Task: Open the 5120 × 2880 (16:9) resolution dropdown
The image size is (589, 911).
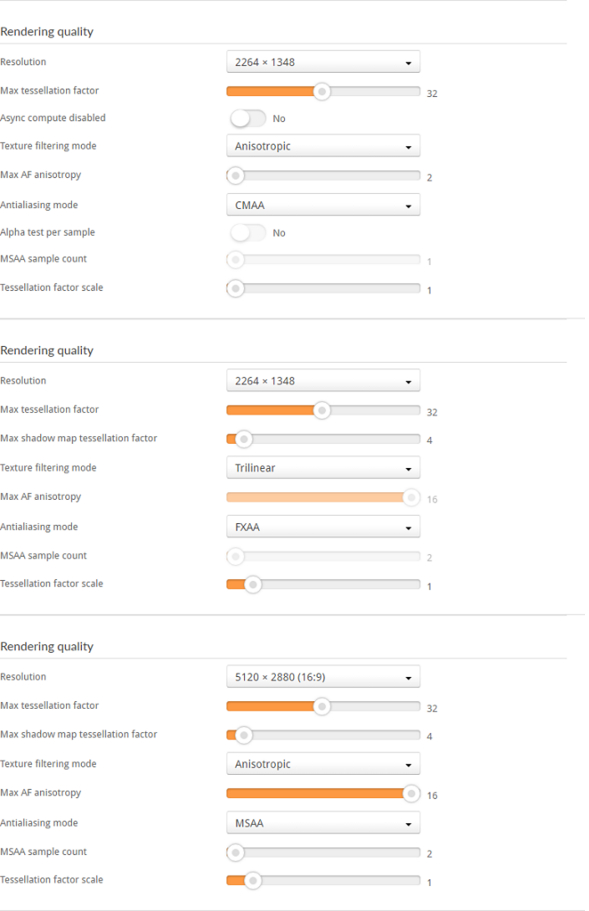Action: point(323,677)
